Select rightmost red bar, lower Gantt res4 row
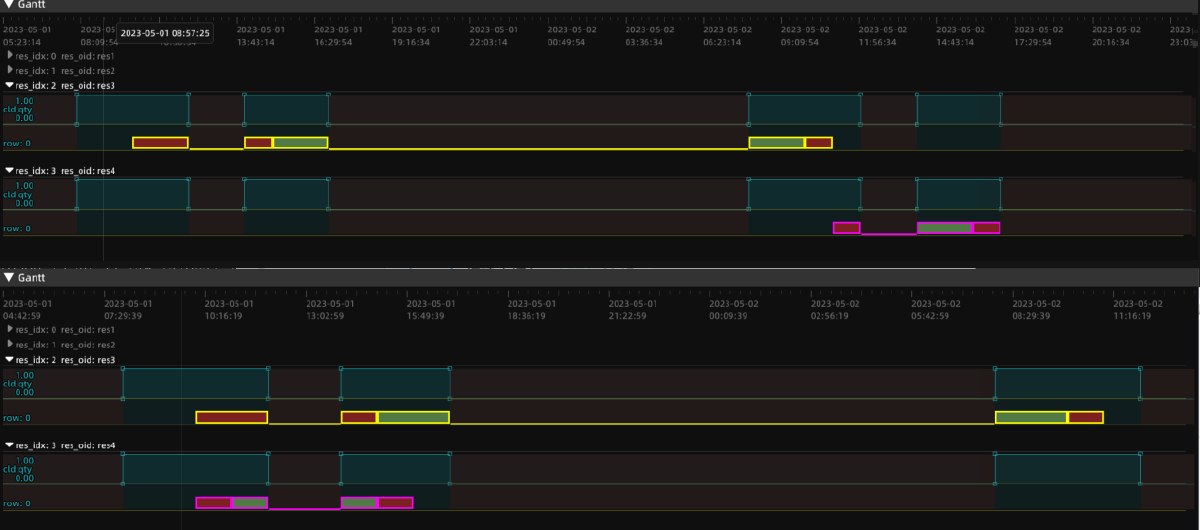The height and width of the screenshot is (530, 1200). click(x=395, y=503)
